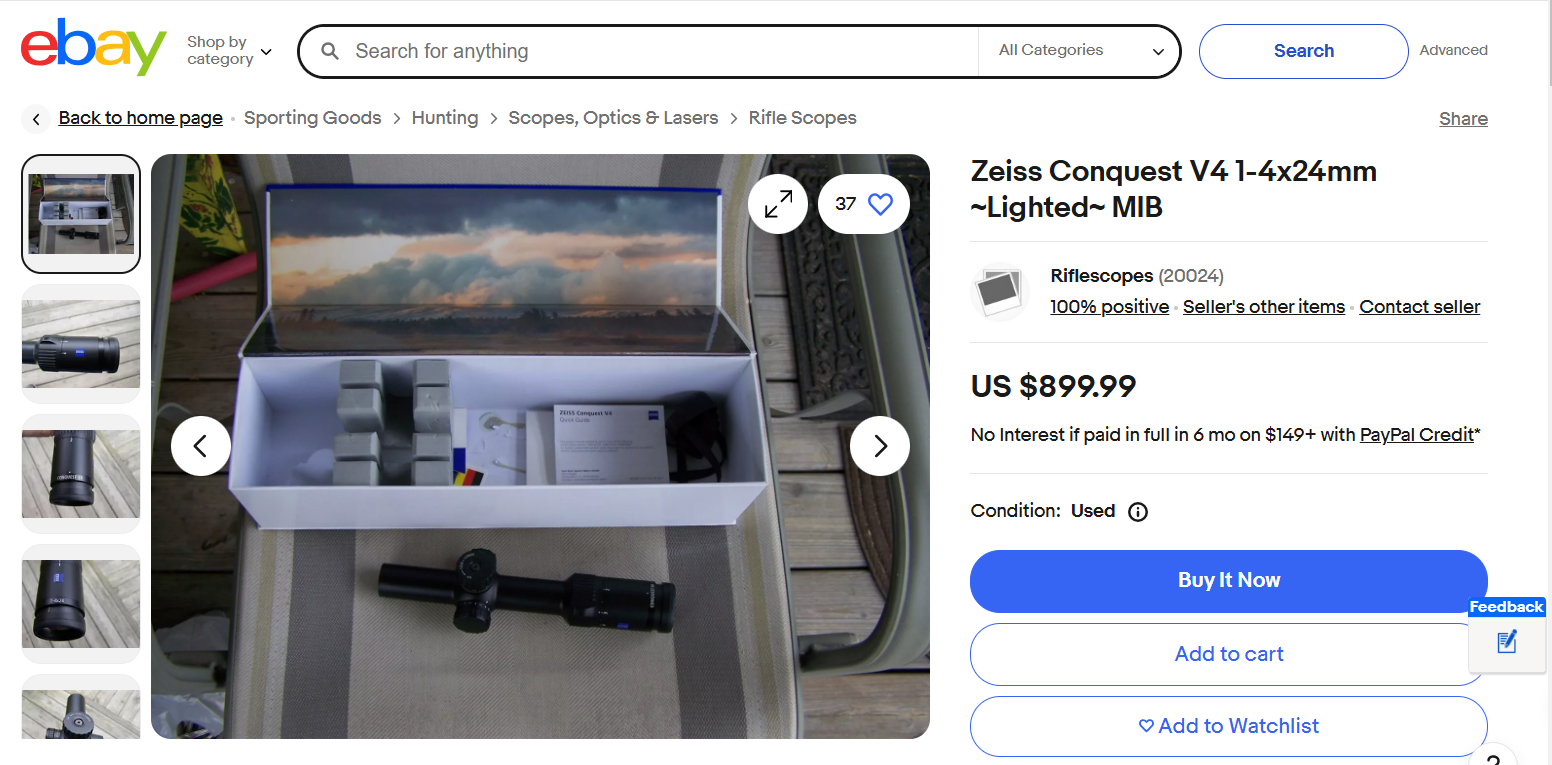
Task: Show the next product image
Action: [880, 446]
